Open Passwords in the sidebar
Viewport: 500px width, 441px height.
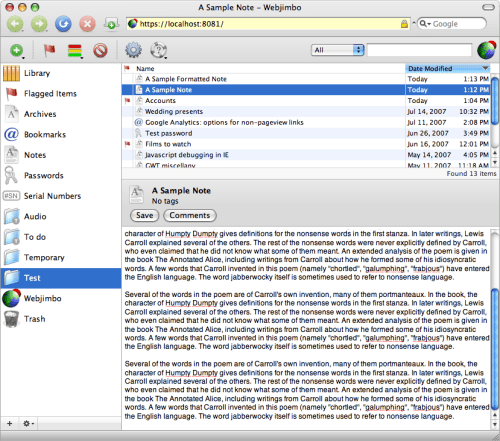pyautogui.click(x=61, y=176)
